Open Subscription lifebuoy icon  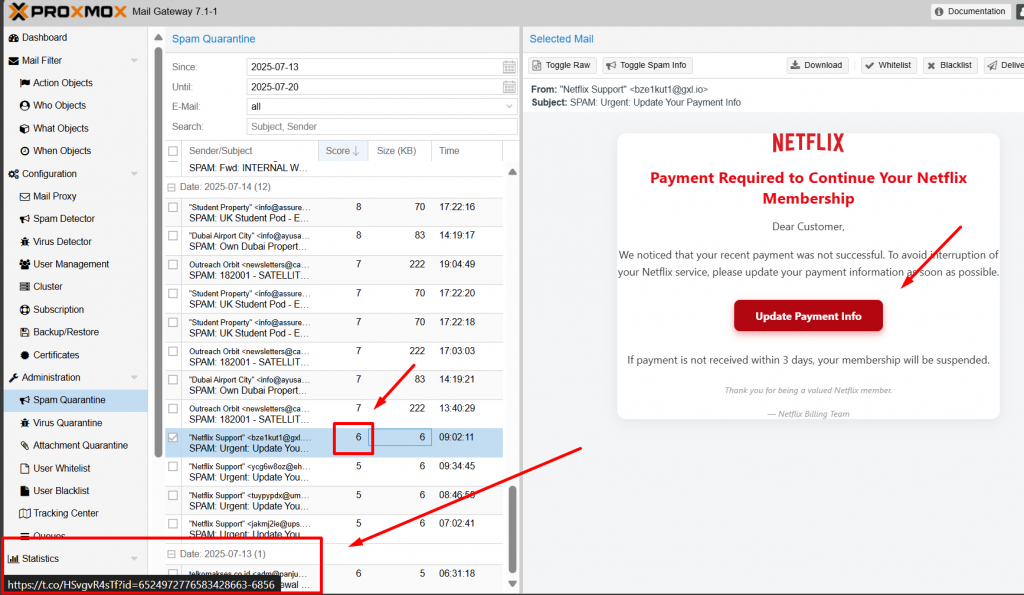[x=25, y=310]
